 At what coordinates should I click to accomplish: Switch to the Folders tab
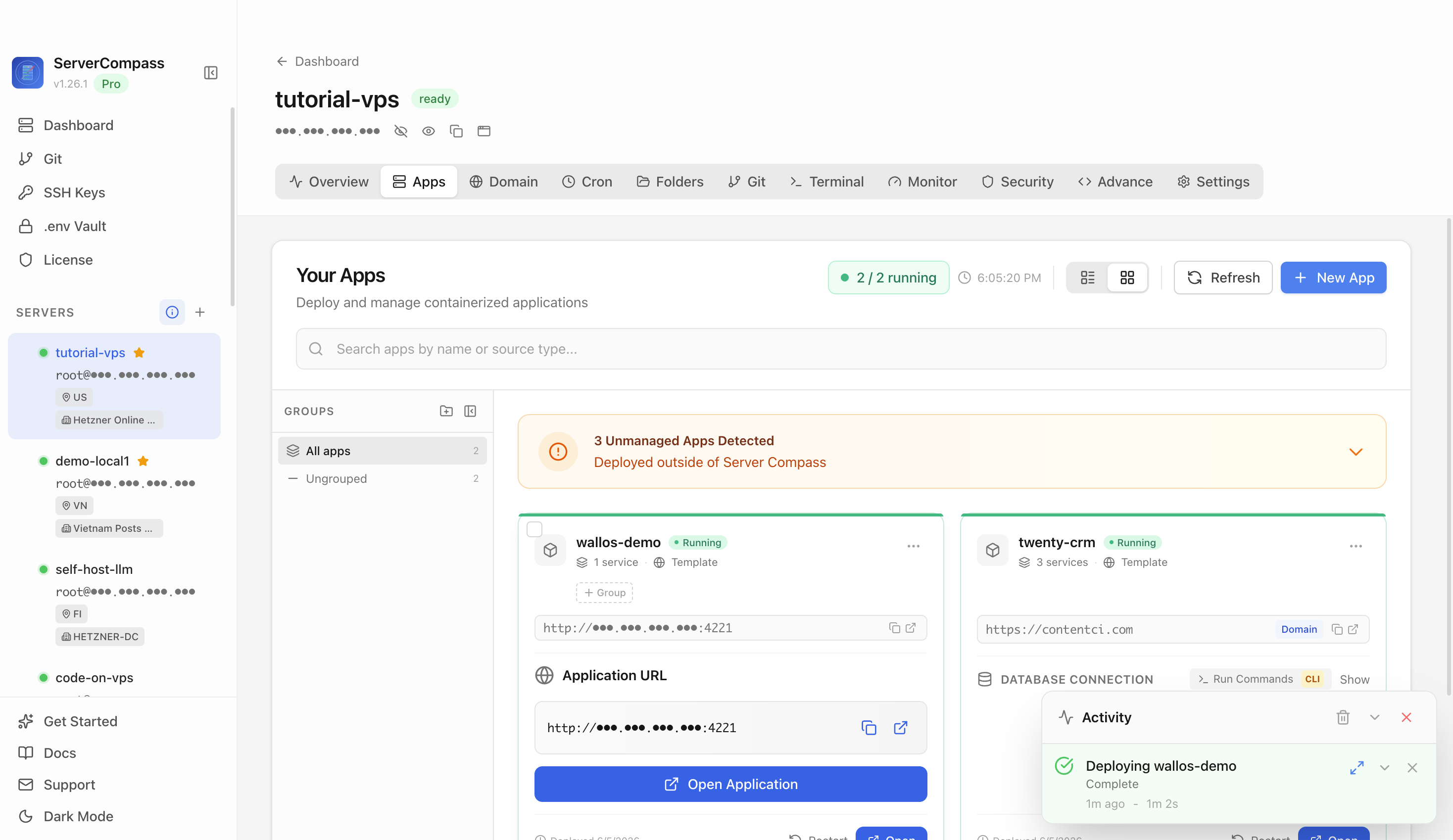click(x=670, y=182)
